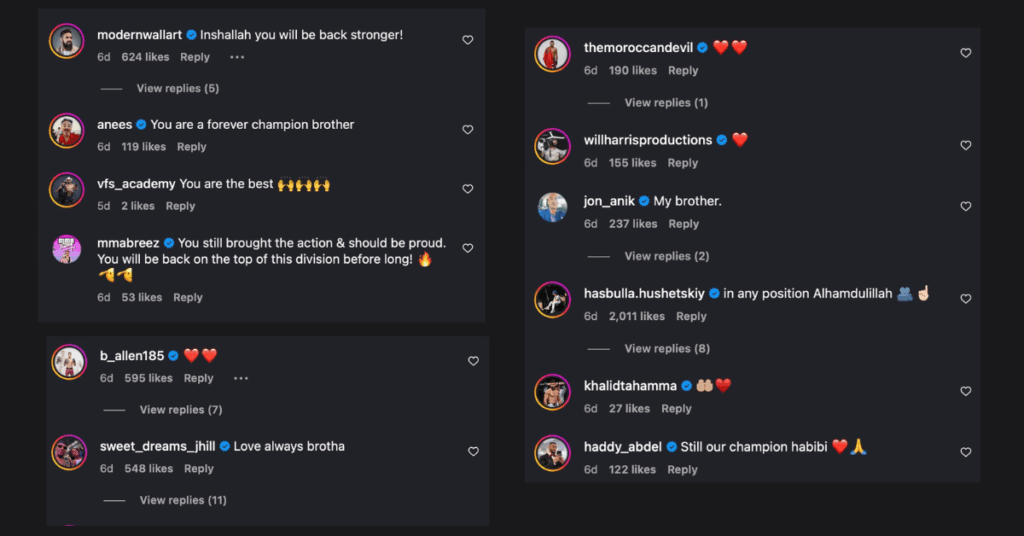Tap heart next to jon_anik comment
The image size is (1024, 536).
pyautogui.click(x=965, y=207)
